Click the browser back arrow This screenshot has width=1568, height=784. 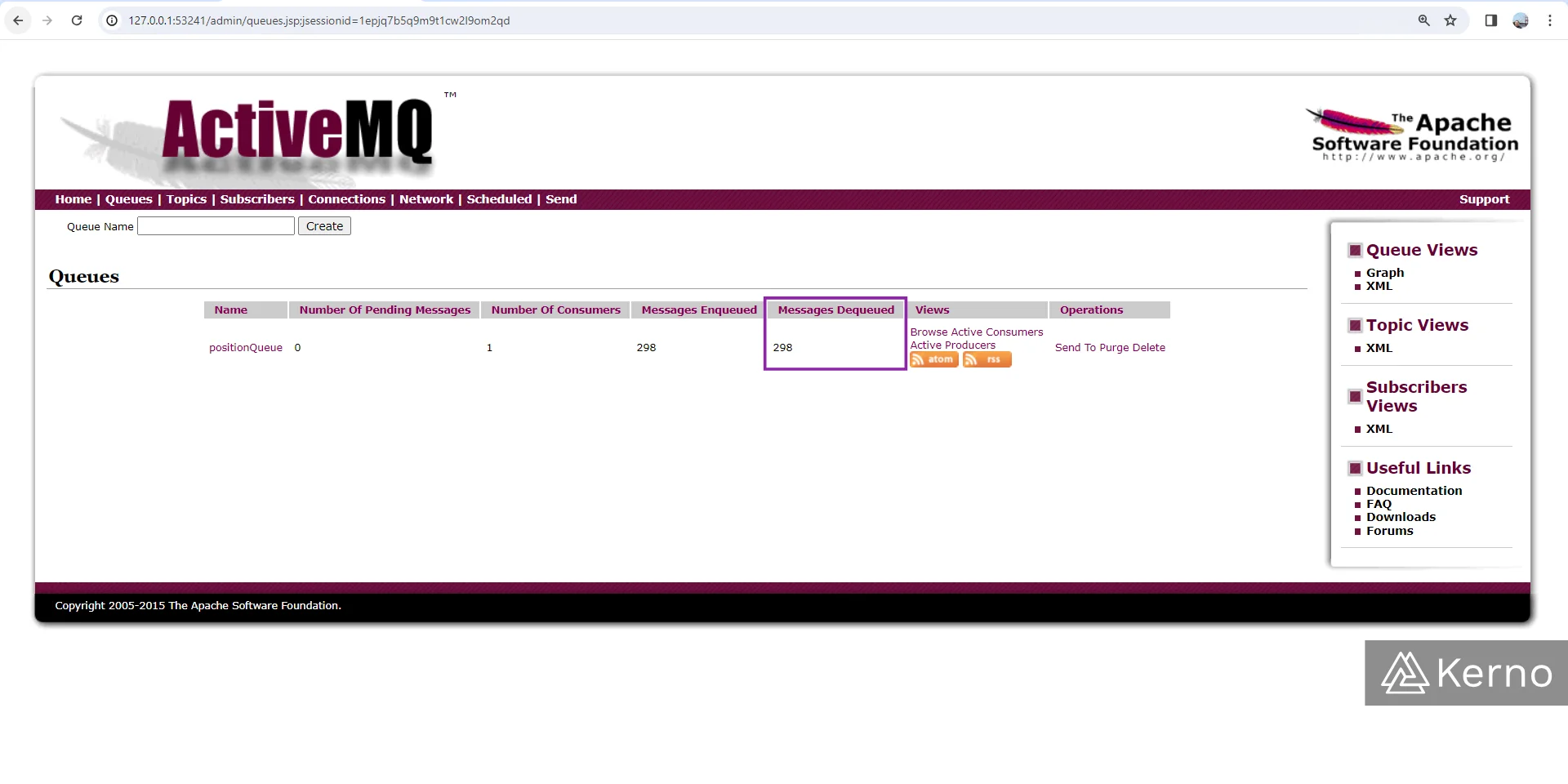(18, 20)
